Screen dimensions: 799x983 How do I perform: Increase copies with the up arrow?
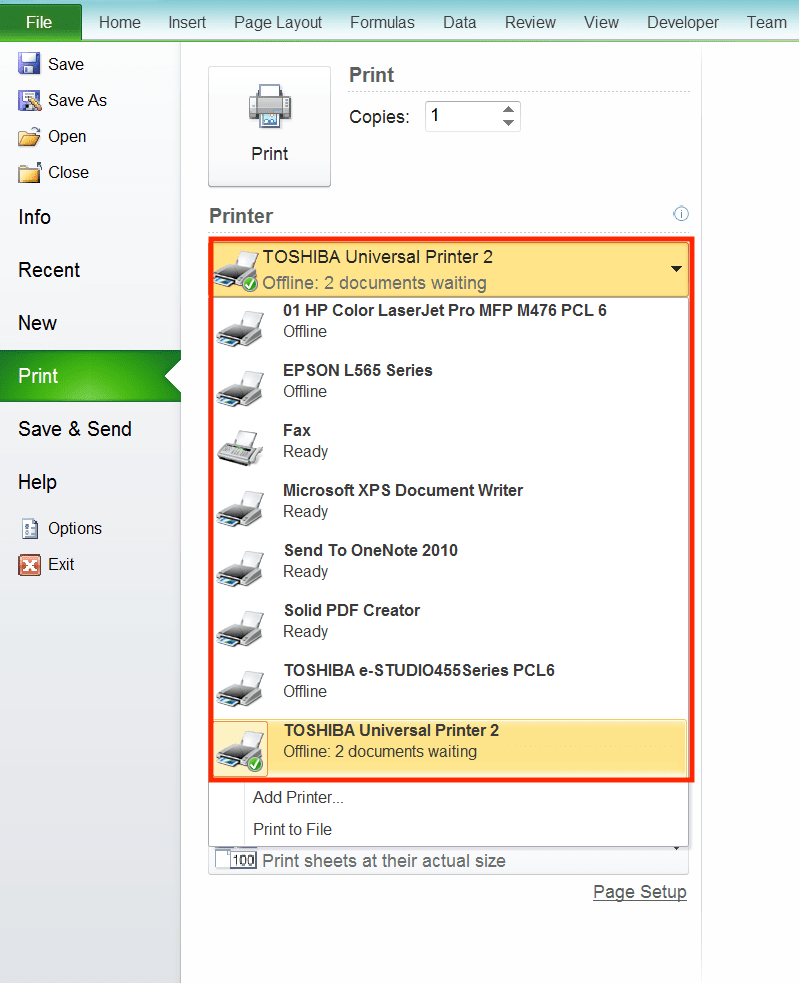point(509,109)
